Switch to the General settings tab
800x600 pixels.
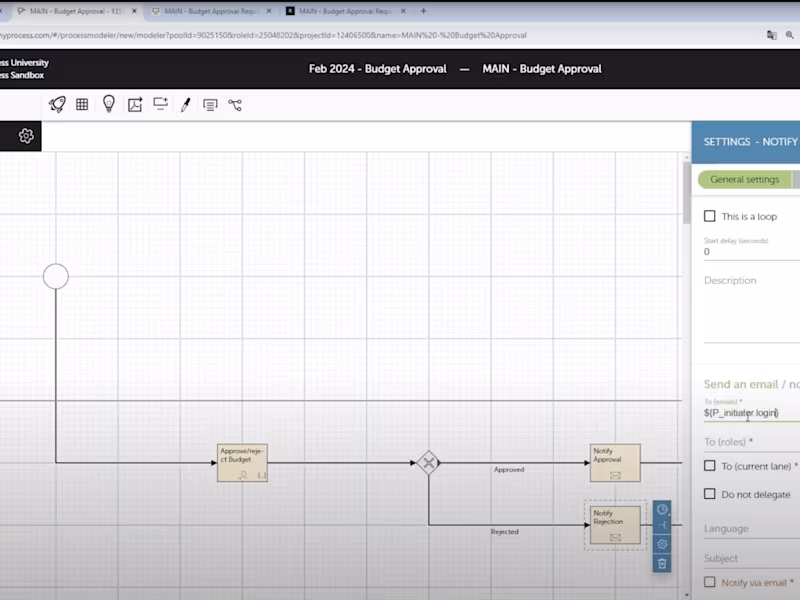click(x=745, y=179)
